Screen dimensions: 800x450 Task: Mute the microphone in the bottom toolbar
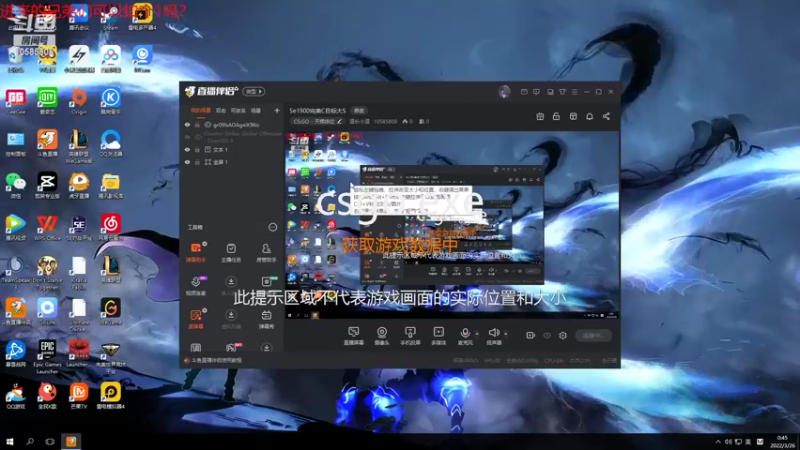coord(465,336)
